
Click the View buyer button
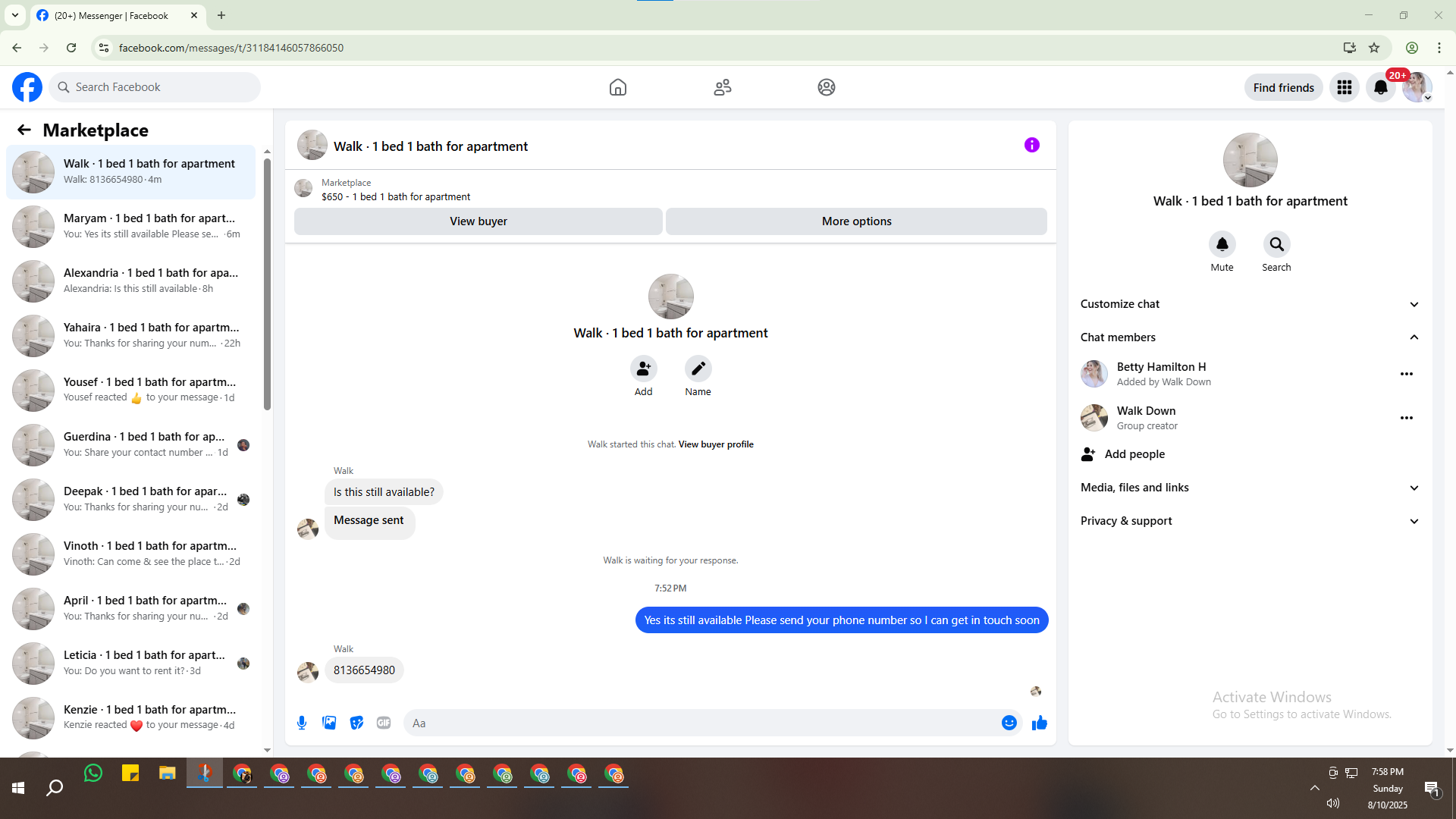click(478, 221)
